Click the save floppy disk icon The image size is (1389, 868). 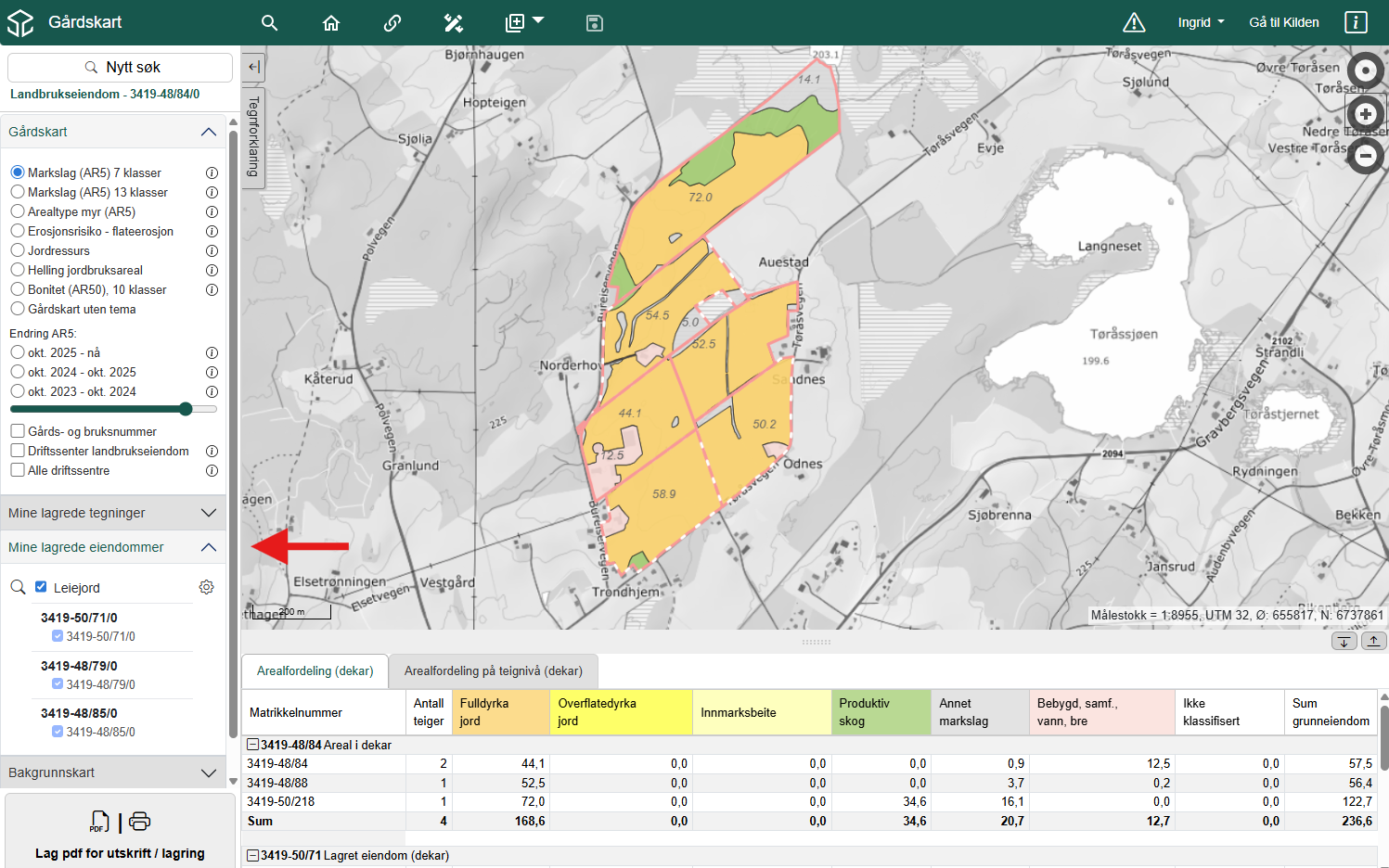[x=595, y=22]
